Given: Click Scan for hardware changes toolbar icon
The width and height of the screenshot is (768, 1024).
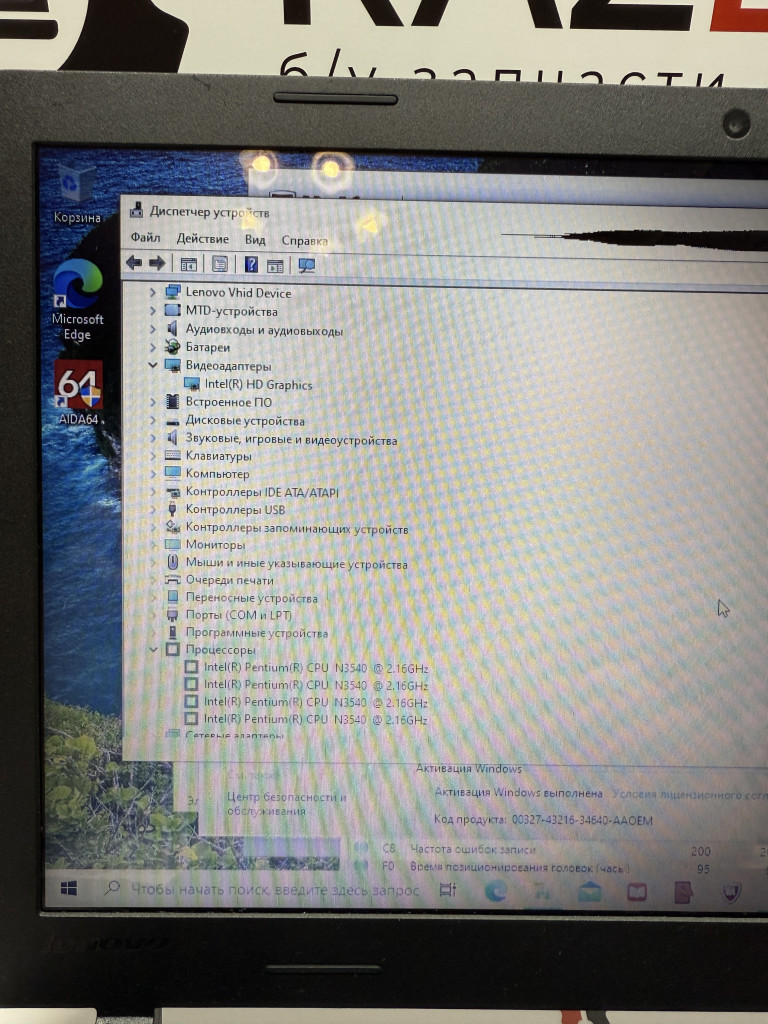Looking at the screenshot, I should (306, 265).
